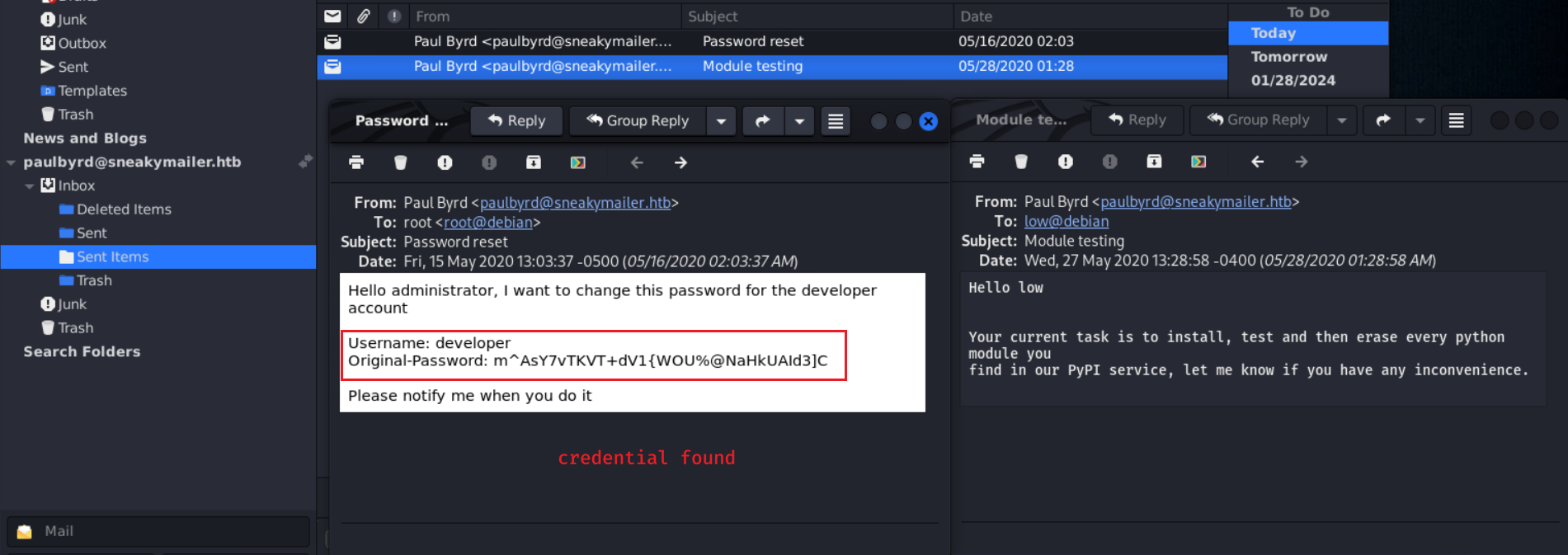Click Reply in the Module testing window
The height and width of the screenshot is (555, 1568).
(x=1137, y=120)
